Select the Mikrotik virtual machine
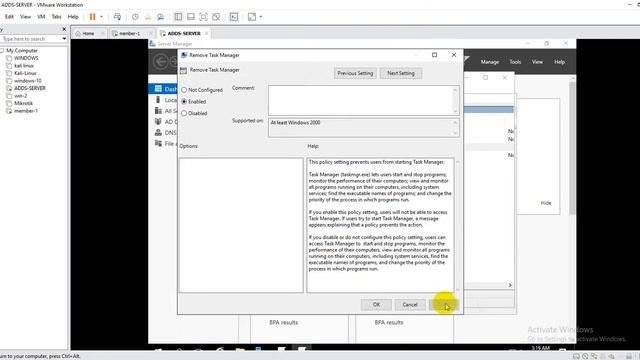 pyautogui.click(x=23, y=103)
